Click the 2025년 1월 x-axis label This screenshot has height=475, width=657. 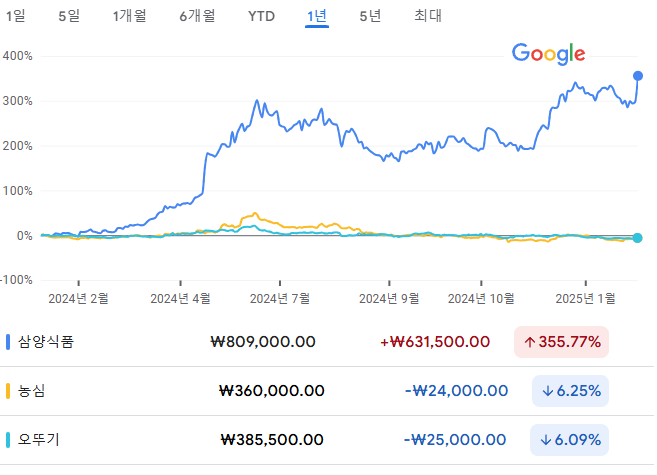click(x=585, y=299)
